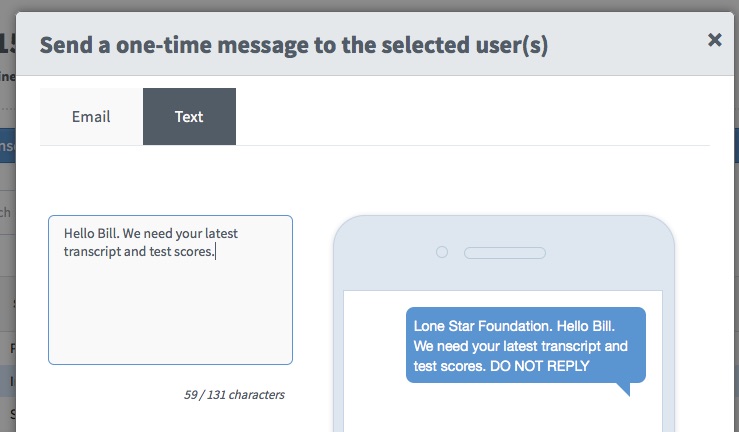Close the one-time message dialog
739x432 pixels.
pyautogui.click(x=714, y=40)
